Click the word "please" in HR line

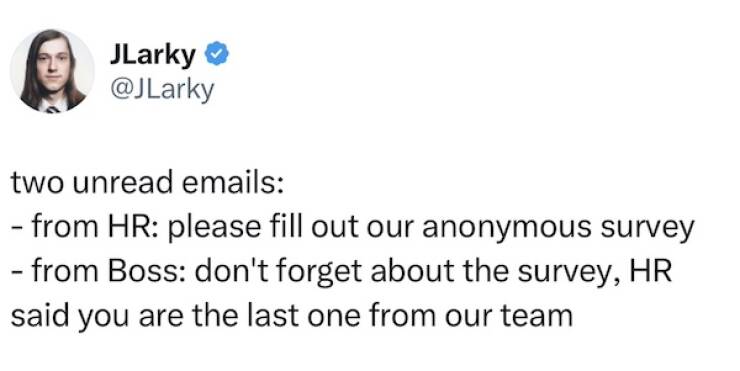(215, 229)
